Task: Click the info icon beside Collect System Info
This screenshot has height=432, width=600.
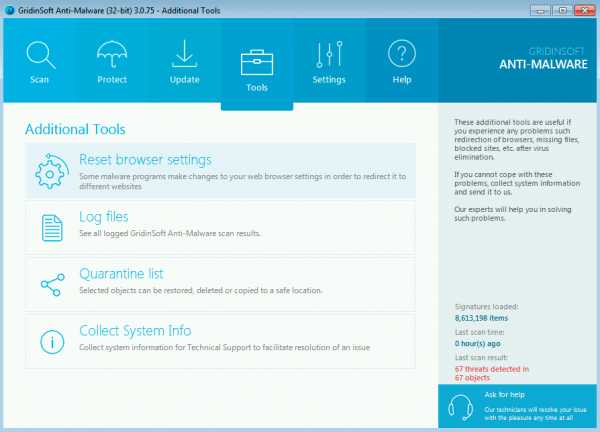Action: pos(52,342)
